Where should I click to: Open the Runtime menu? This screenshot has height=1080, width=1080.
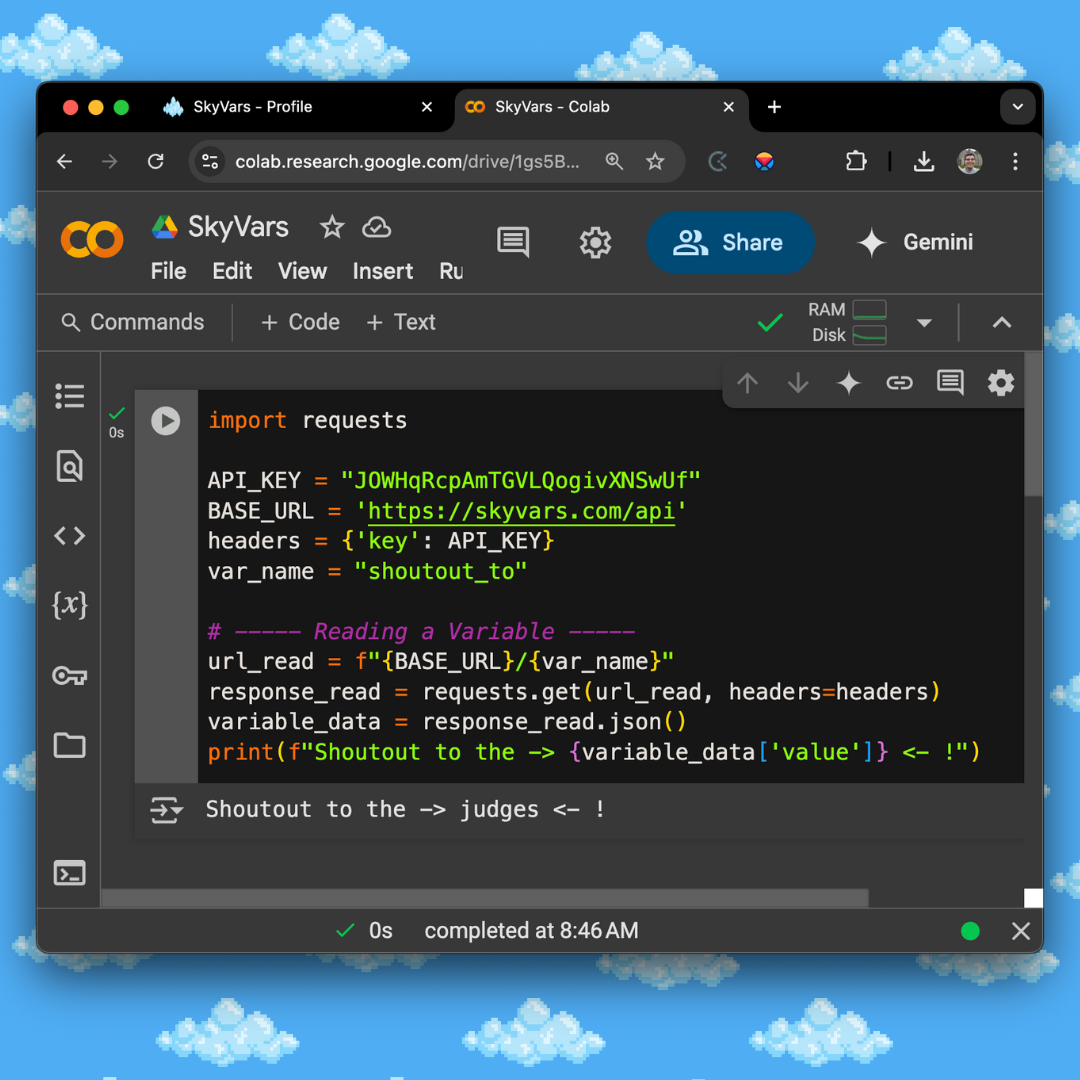tap(451, 271)
